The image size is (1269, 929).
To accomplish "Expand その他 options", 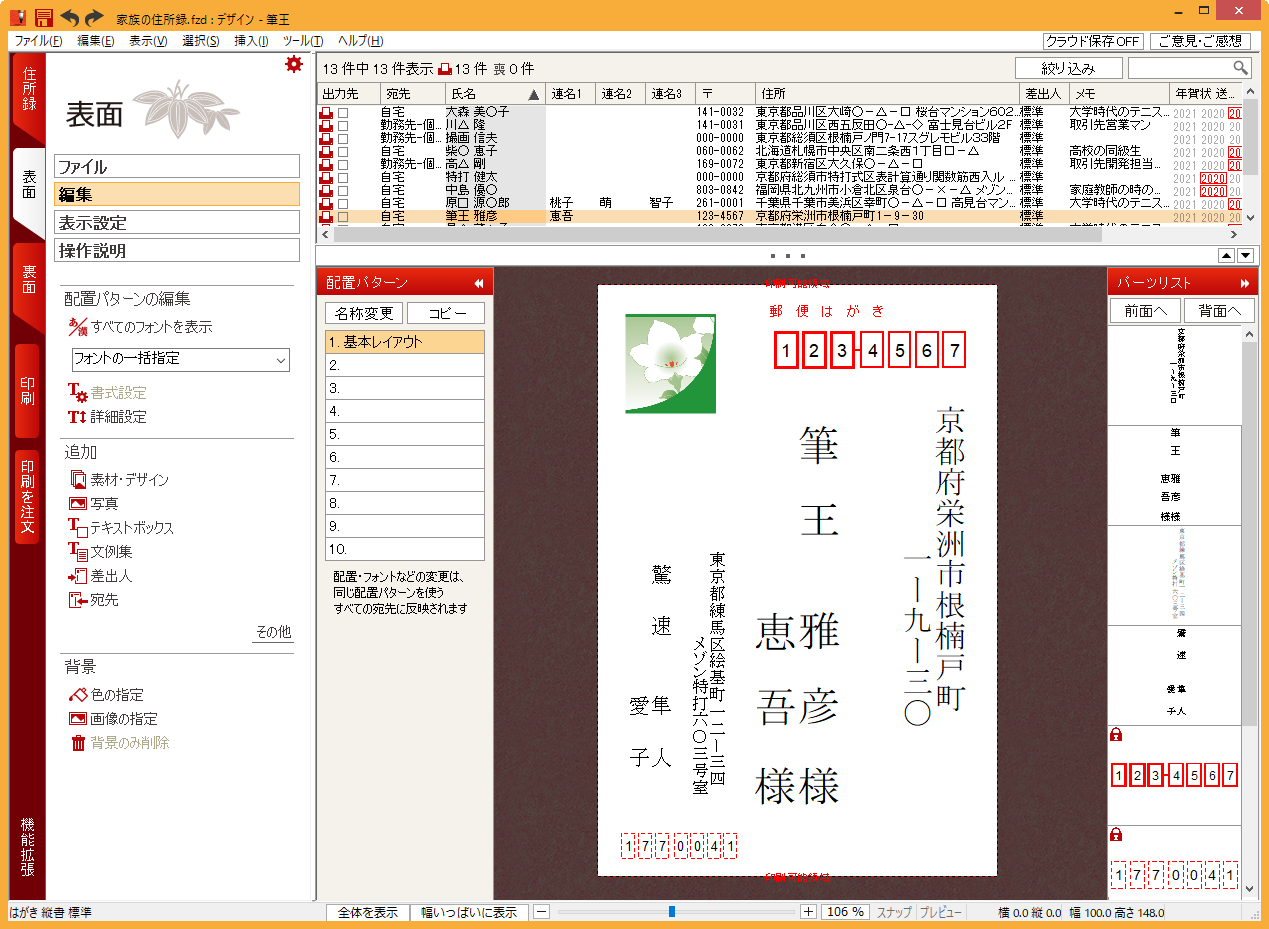I will [273, 632].
